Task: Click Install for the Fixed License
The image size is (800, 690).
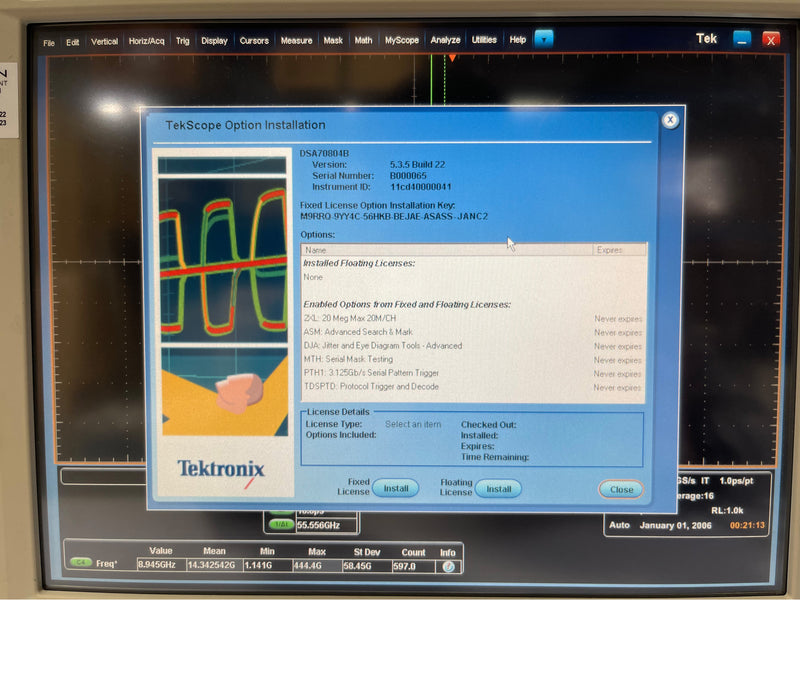Action: 396,488
